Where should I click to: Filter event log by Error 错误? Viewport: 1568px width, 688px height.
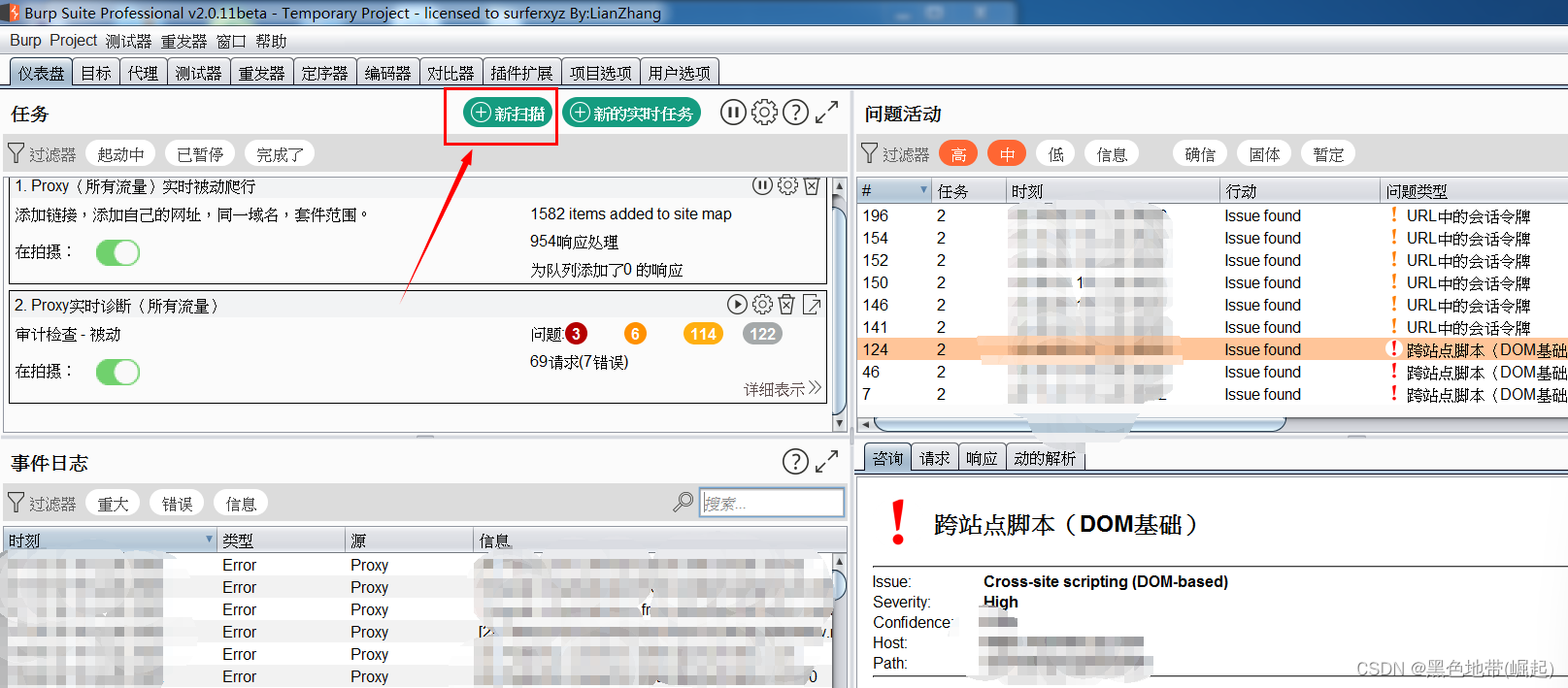[177, 504]
